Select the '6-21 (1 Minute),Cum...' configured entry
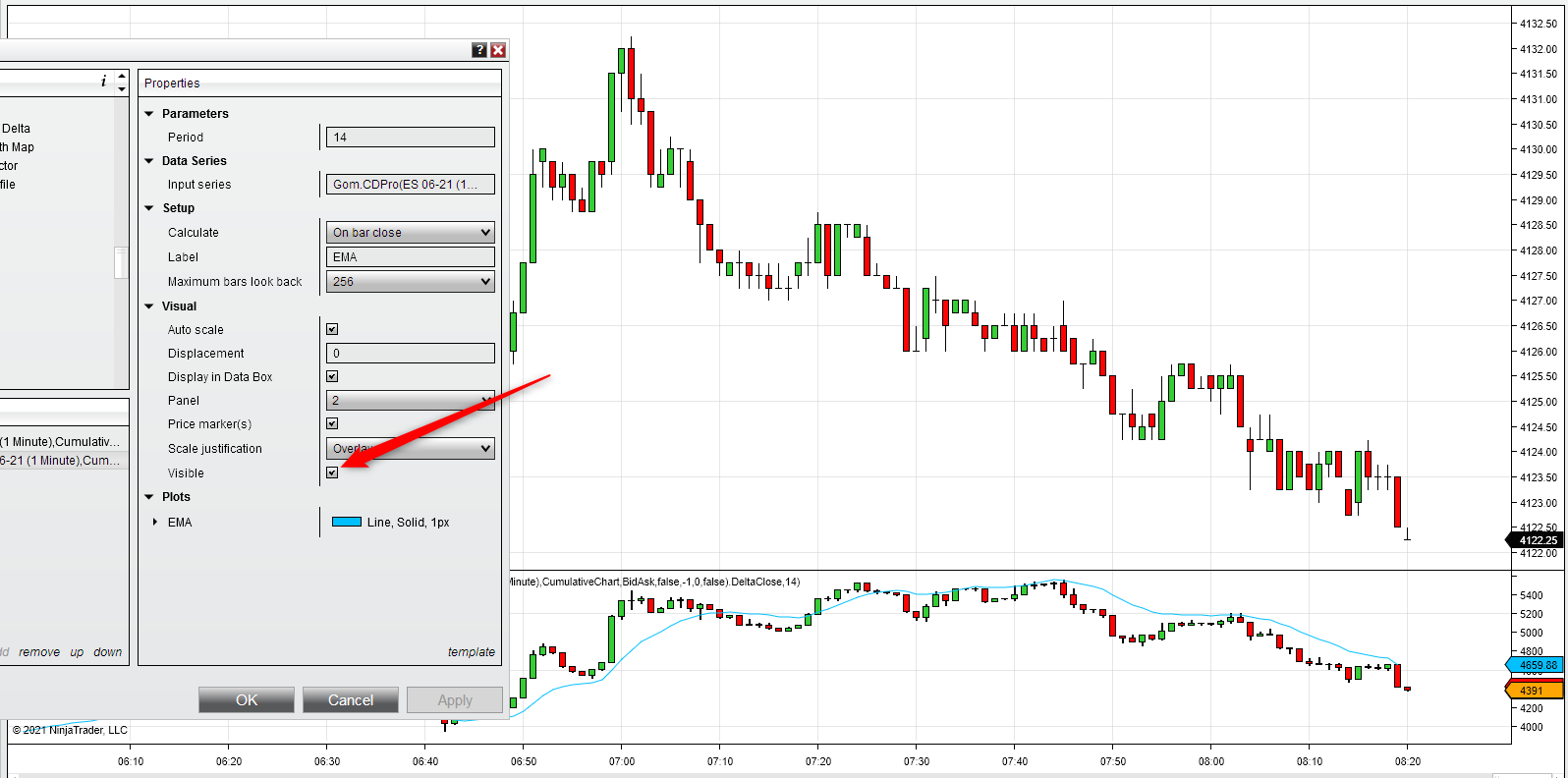 (x=60, y=461)
